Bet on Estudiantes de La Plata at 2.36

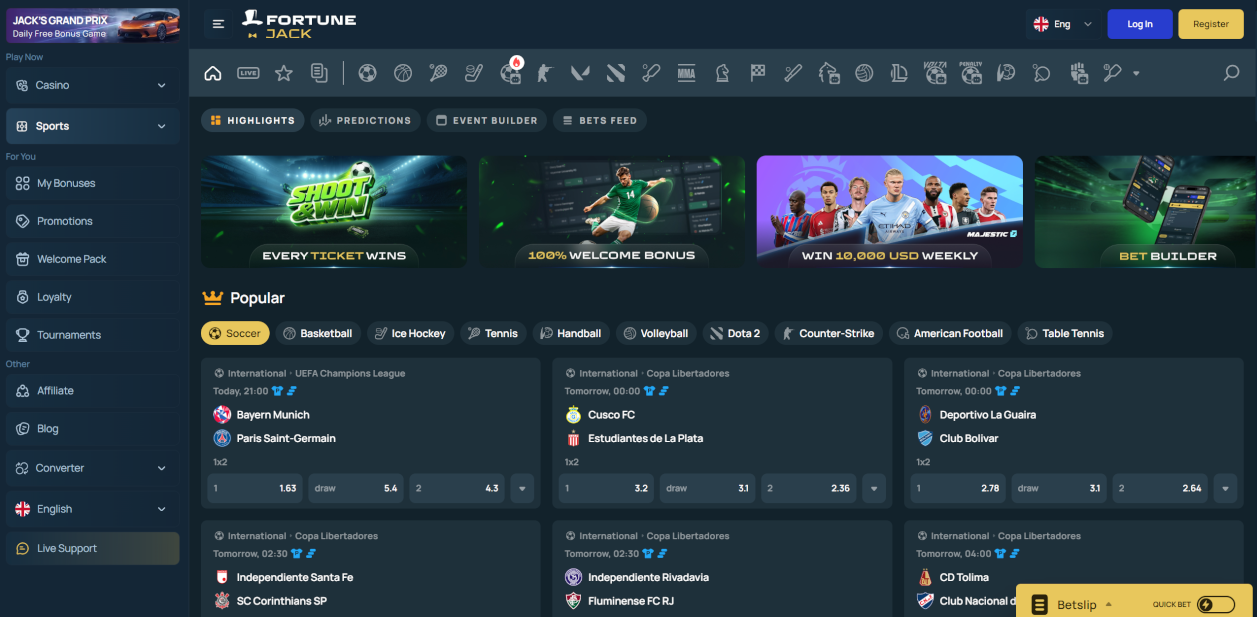pyautogui.click(x=808, y=488)
